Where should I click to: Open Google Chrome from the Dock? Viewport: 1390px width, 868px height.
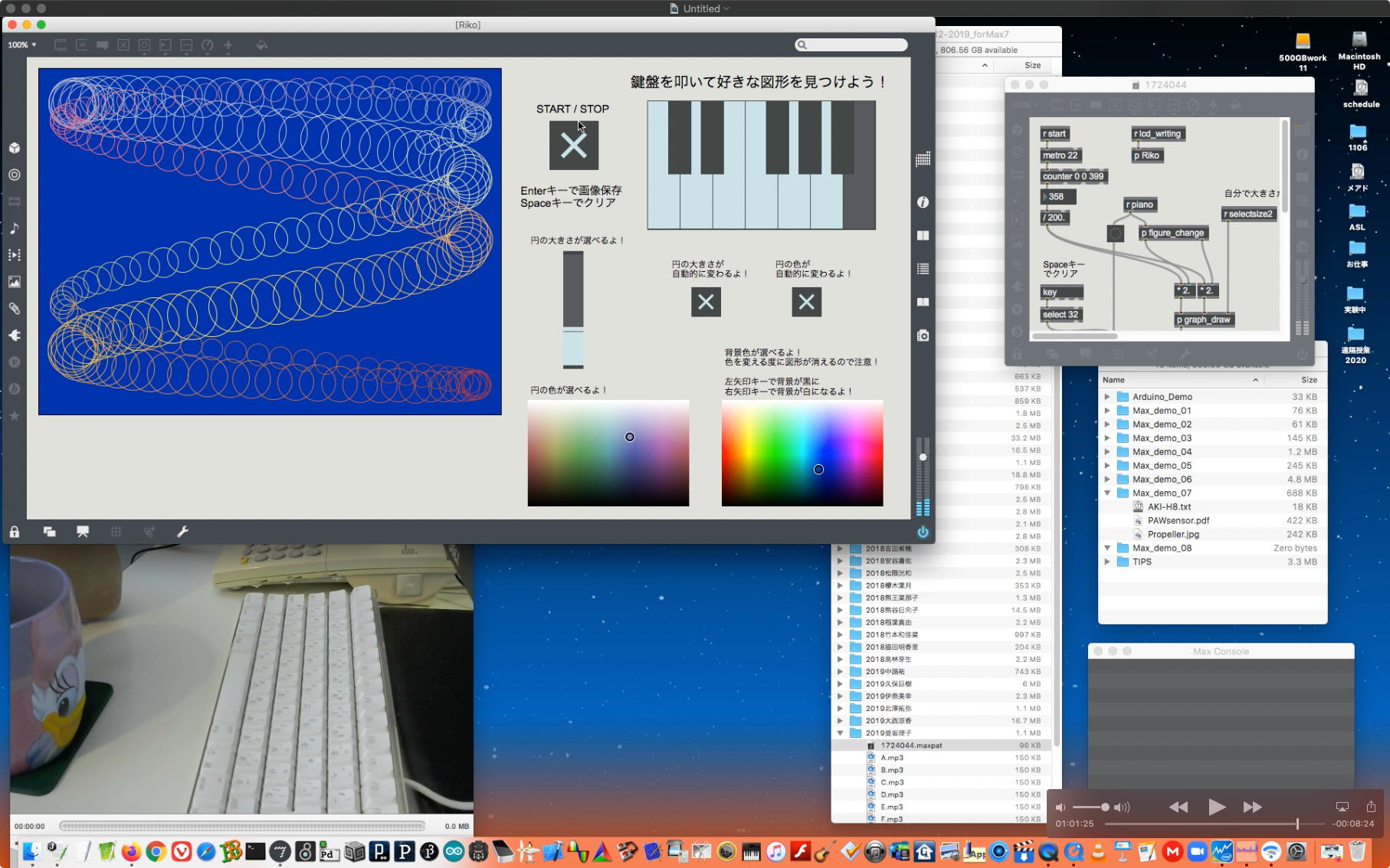pos(156,851)
